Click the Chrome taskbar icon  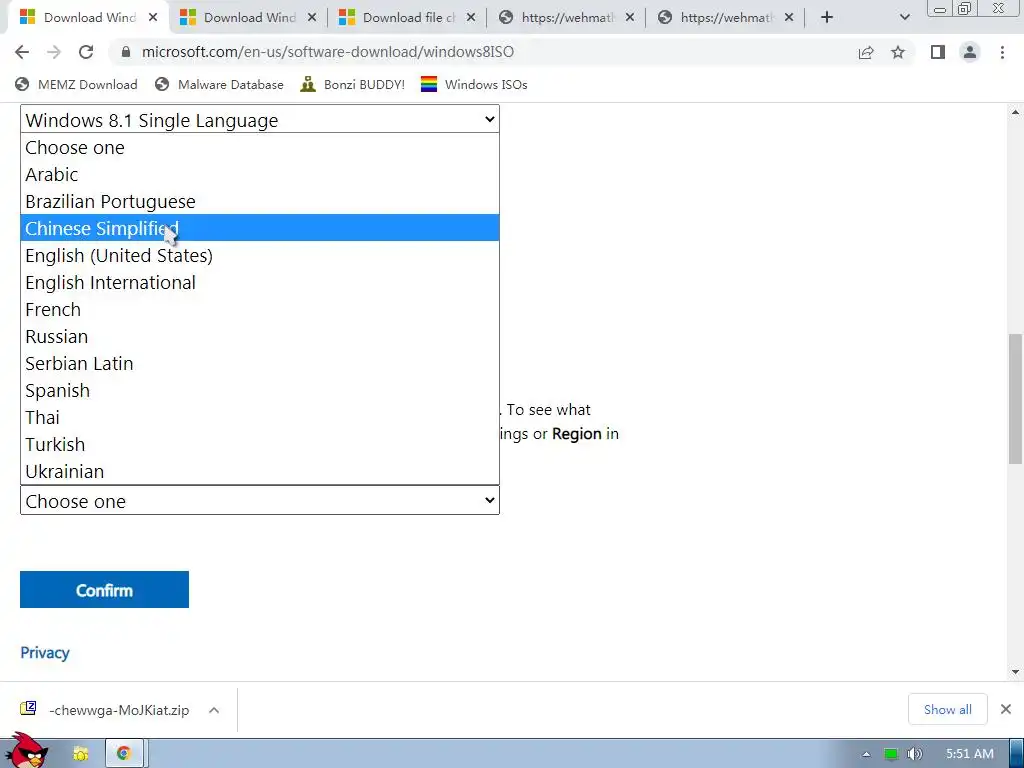click(123, 754)
